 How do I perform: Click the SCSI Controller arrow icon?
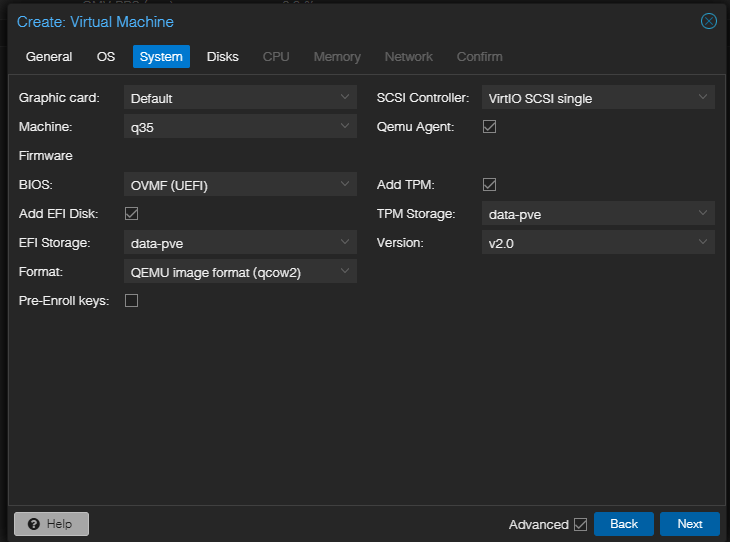[x=703, y=97]
